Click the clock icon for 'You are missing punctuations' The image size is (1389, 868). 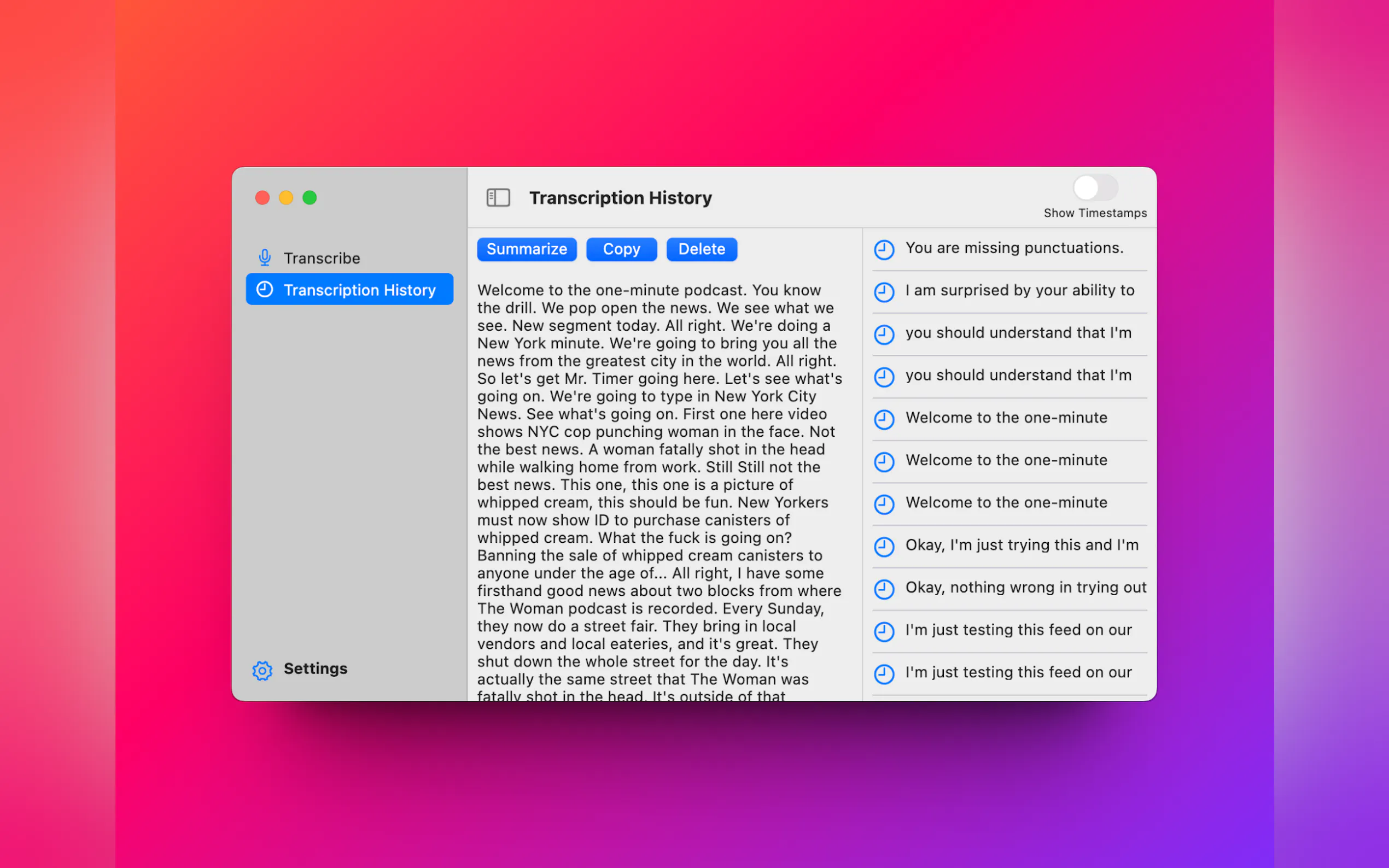(884, 249)
